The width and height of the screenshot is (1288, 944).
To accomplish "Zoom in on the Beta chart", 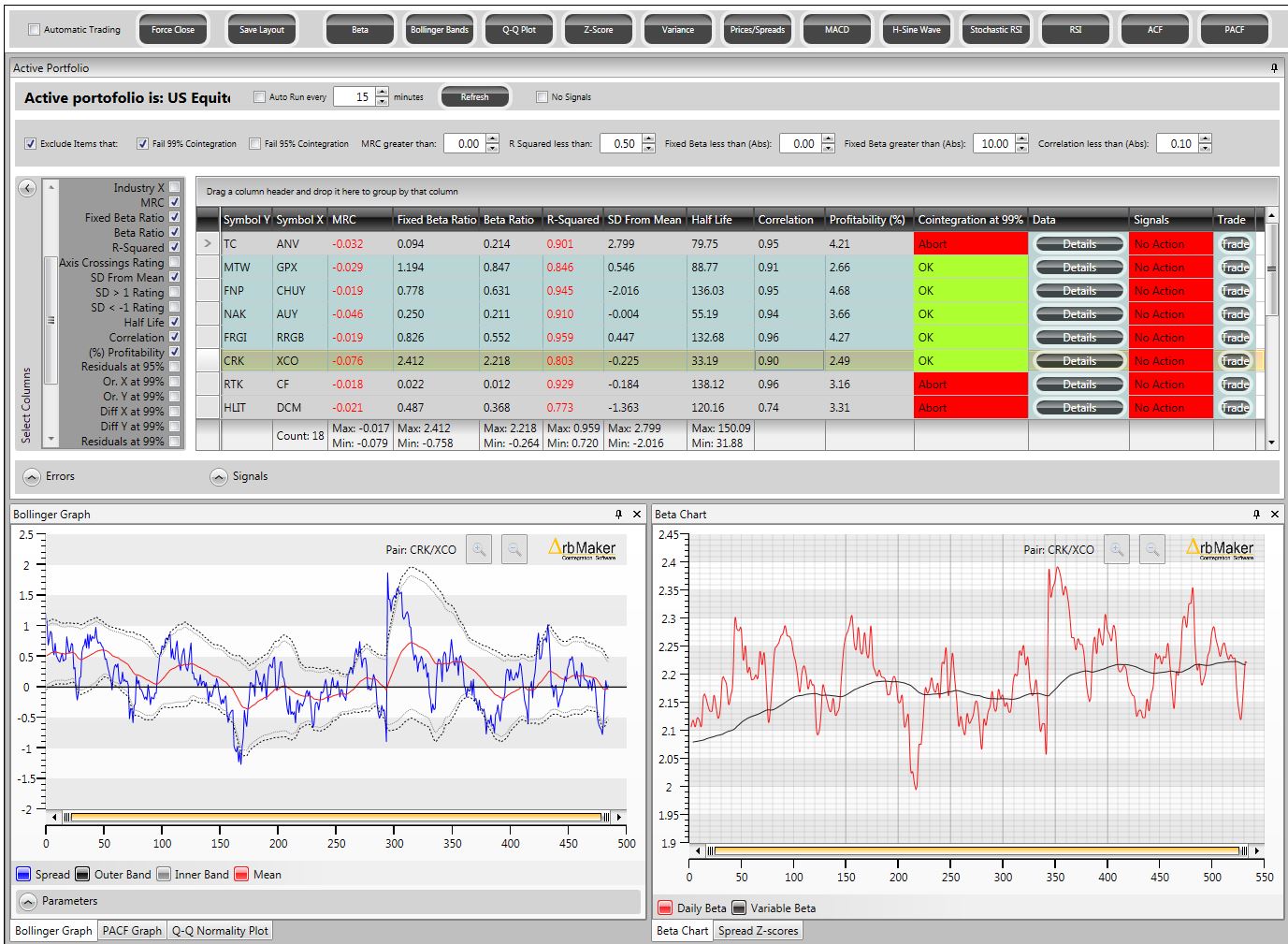I will (x=1117, y=549).
